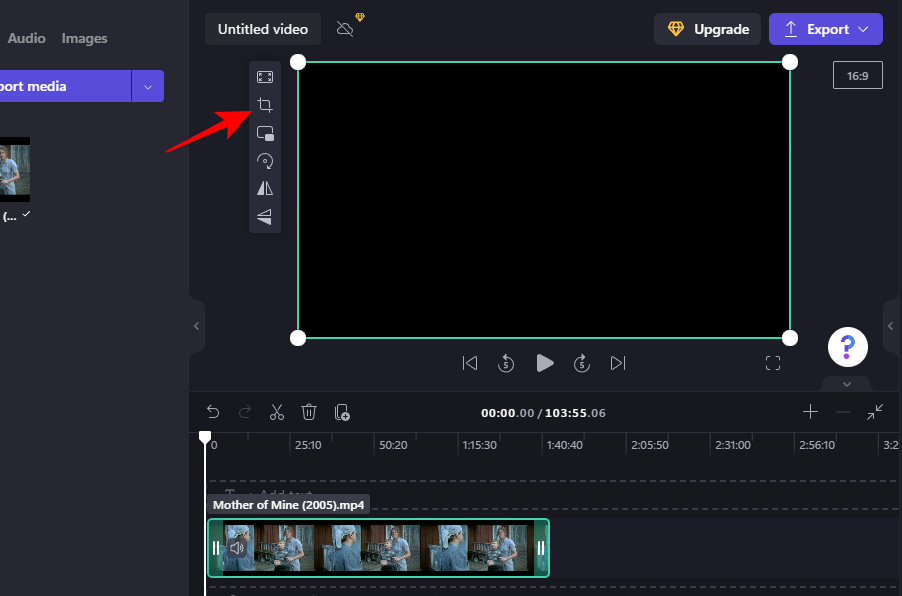Duplicate the clip using the duplicate icon
This screenshot has width=902, height=596.
tap(342, 412)
